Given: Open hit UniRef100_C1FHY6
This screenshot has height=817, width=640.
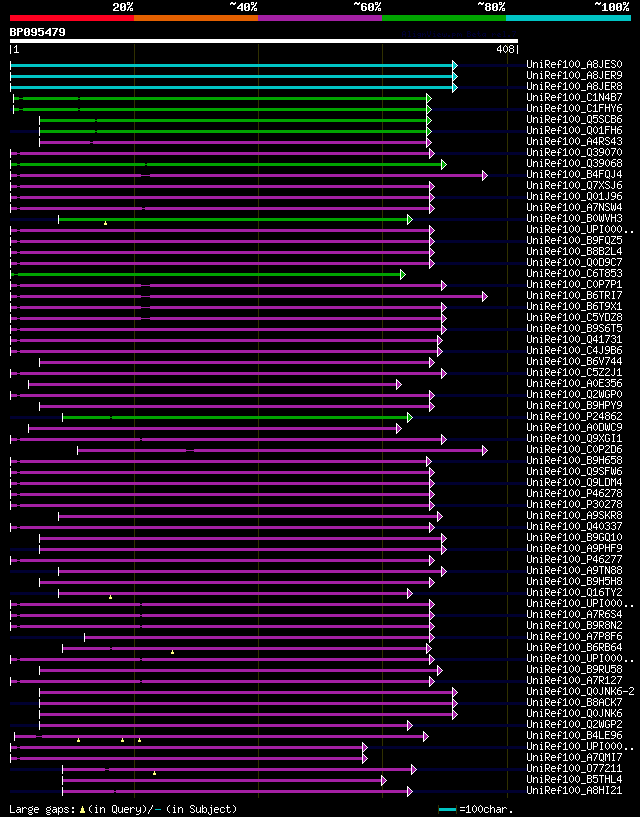Looking at the screenshot, I should 574,108.
